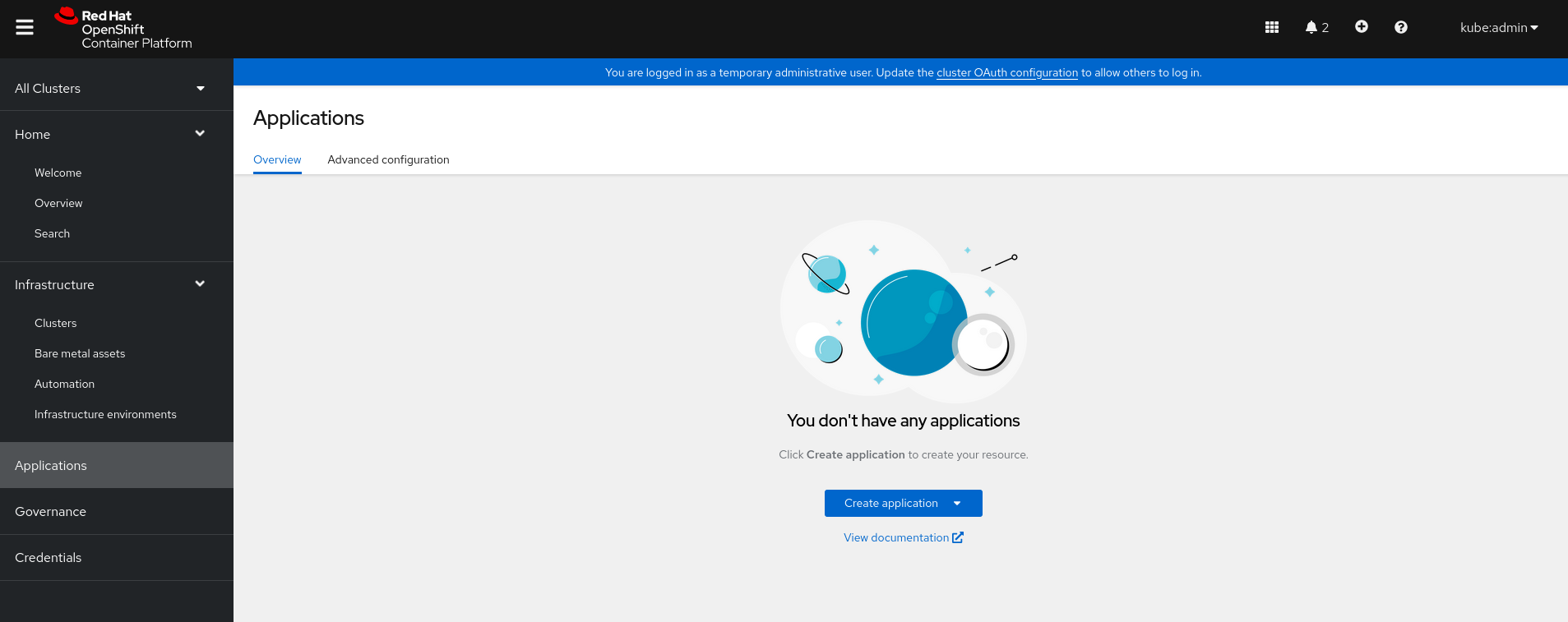This screenshot has height=622, width=1568.
Task: Switch to the Advanced configuration tab
Action: (x=388, y=159)
